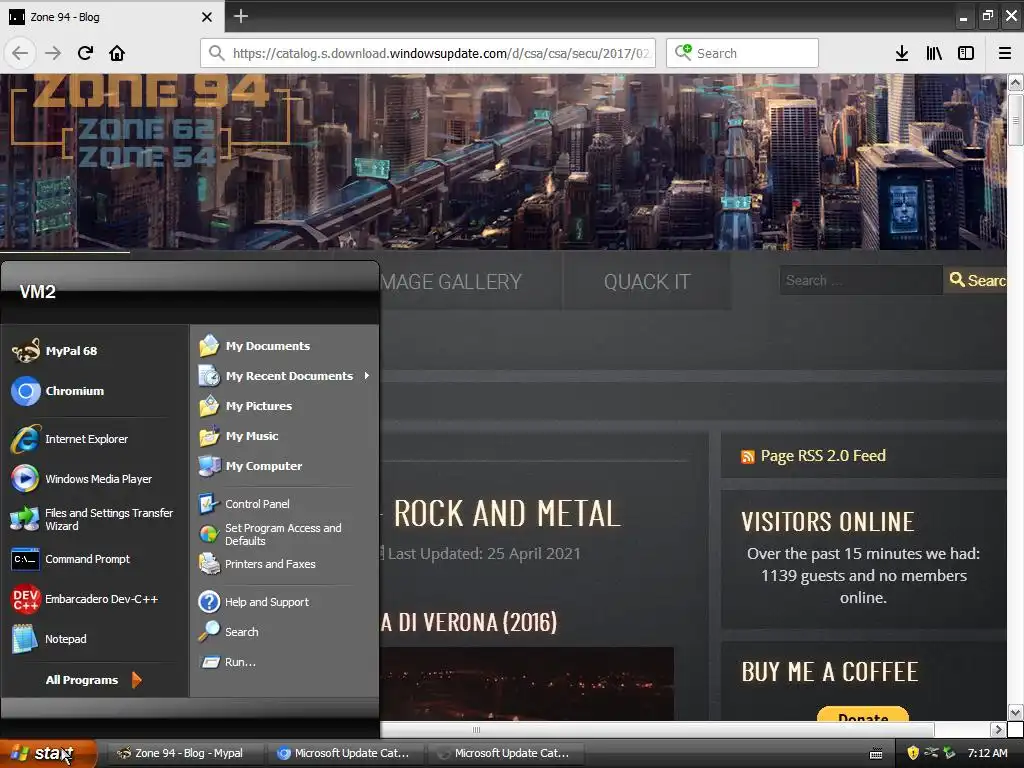Click vertical scrollbar up arrow
This screenshot has width=1024, height=768.
click(x=1015, y=83)
